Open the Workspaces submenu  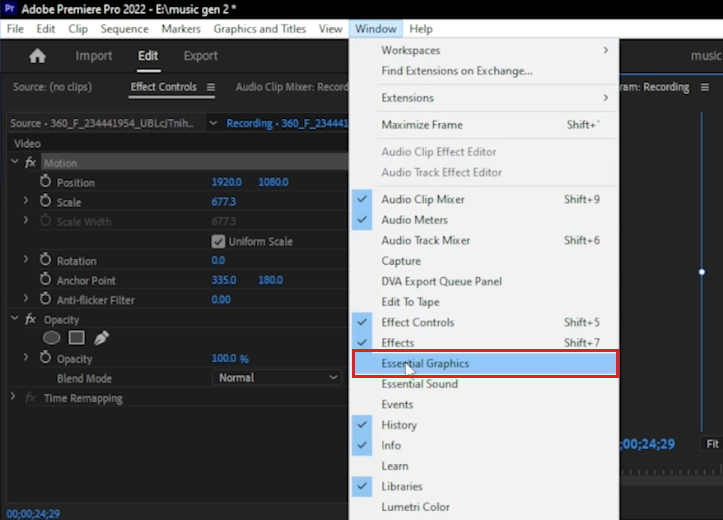(484, 50)
